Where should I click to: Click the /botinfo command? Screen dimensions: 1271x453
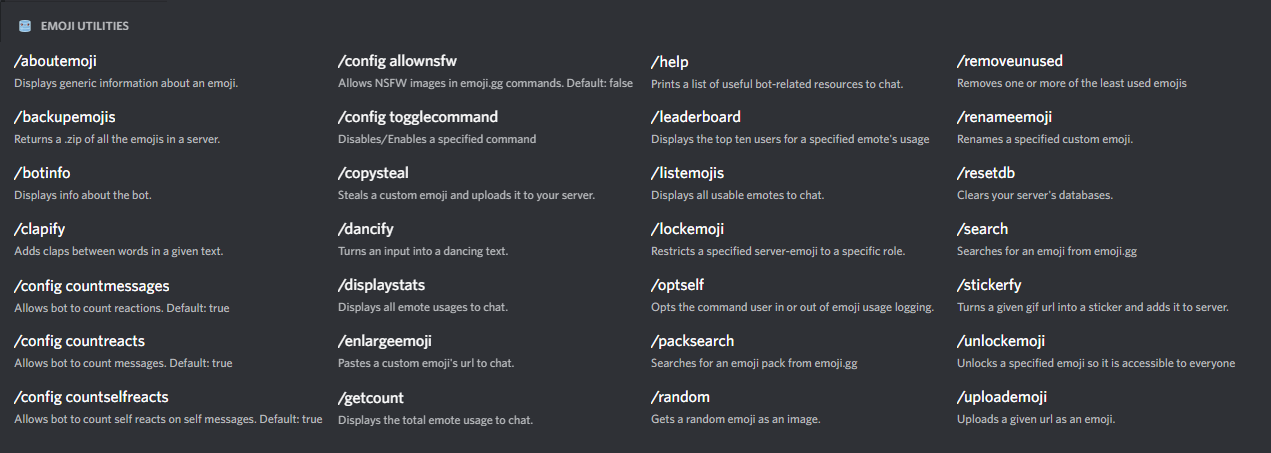[x=42, y=174]
